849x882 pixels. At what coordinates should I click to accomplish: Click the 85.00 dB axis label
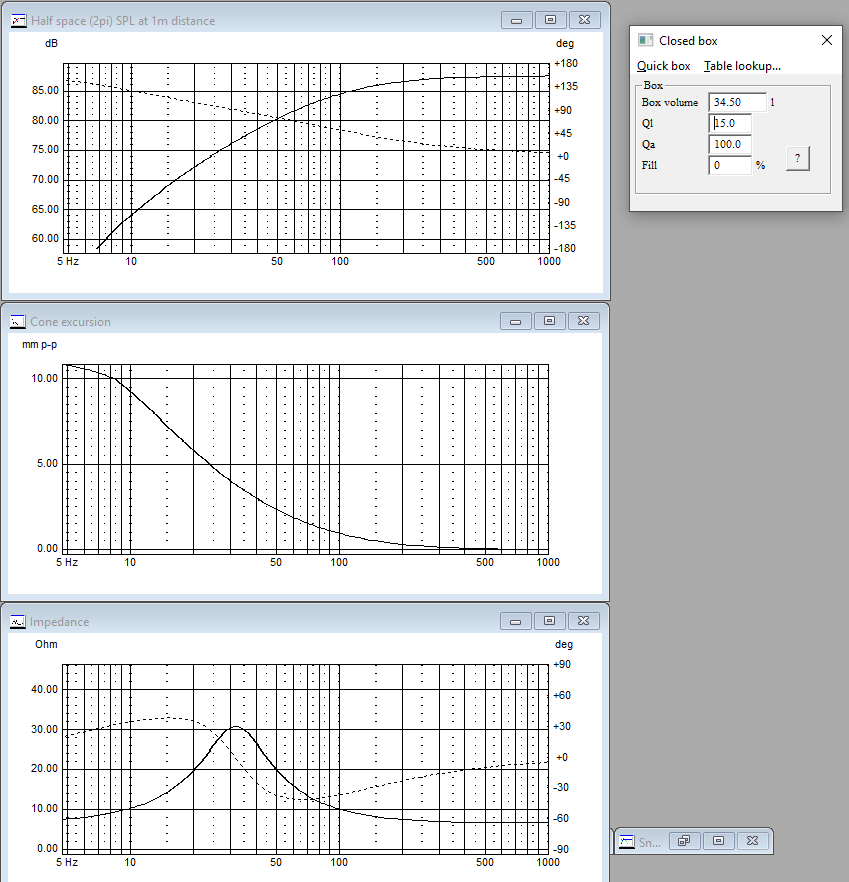click(45, 91)
